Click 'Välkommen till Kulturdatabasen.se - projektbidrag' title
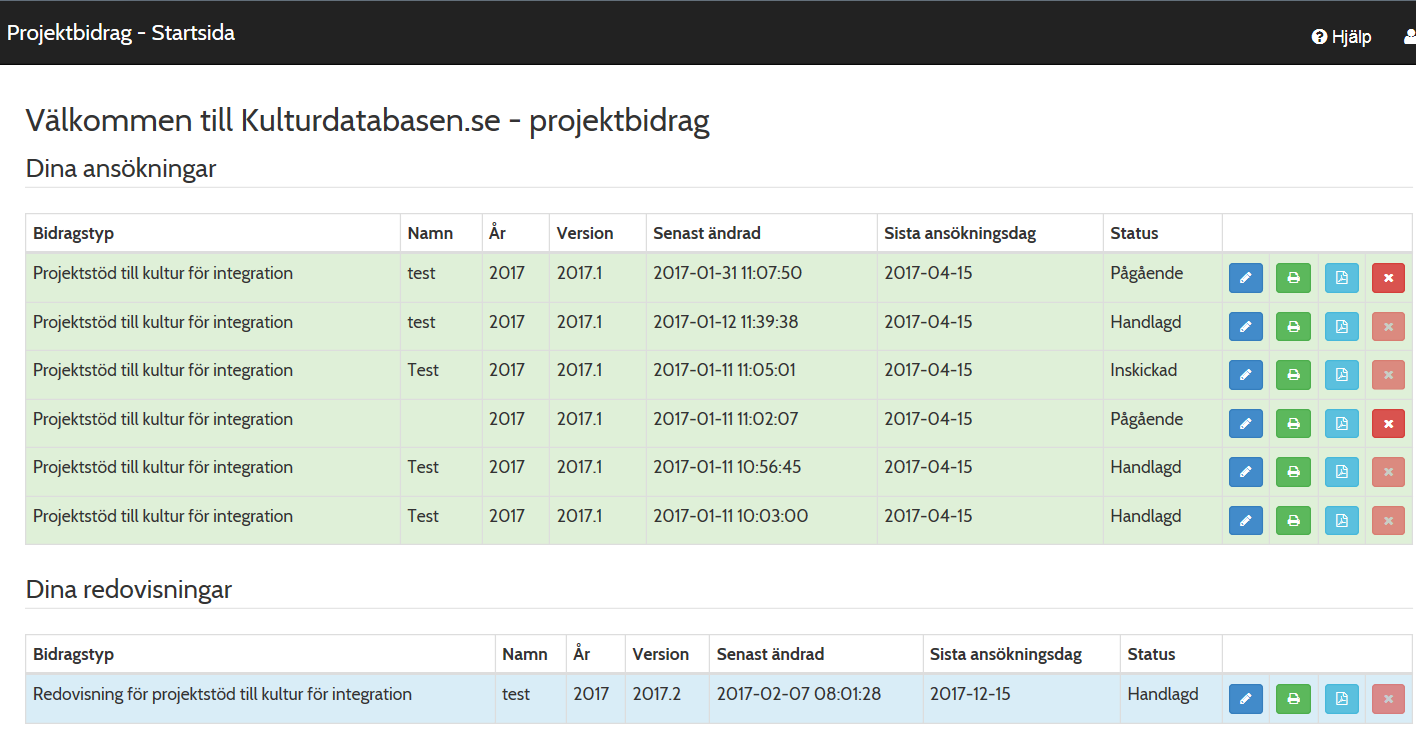The image size is (1416, 729). click(x=368, y=121)
